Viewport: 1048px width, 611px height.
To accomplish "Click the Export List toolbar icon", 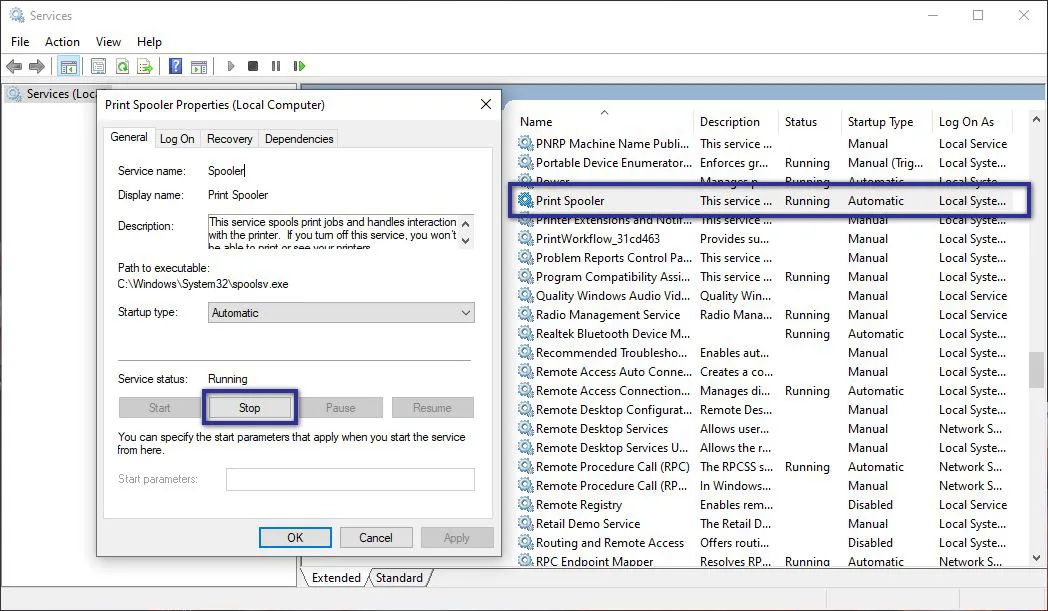I will coord(143,66).
